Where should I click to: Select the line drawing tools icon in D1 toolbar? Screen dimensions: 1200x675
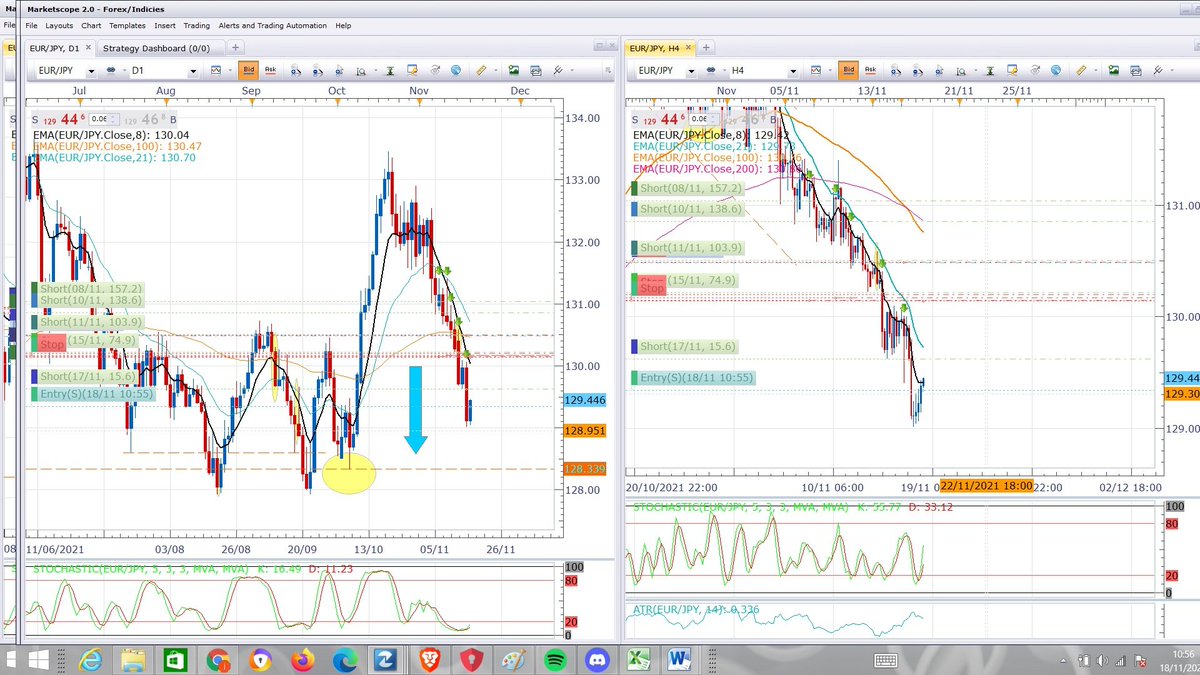tap(557, 70)
